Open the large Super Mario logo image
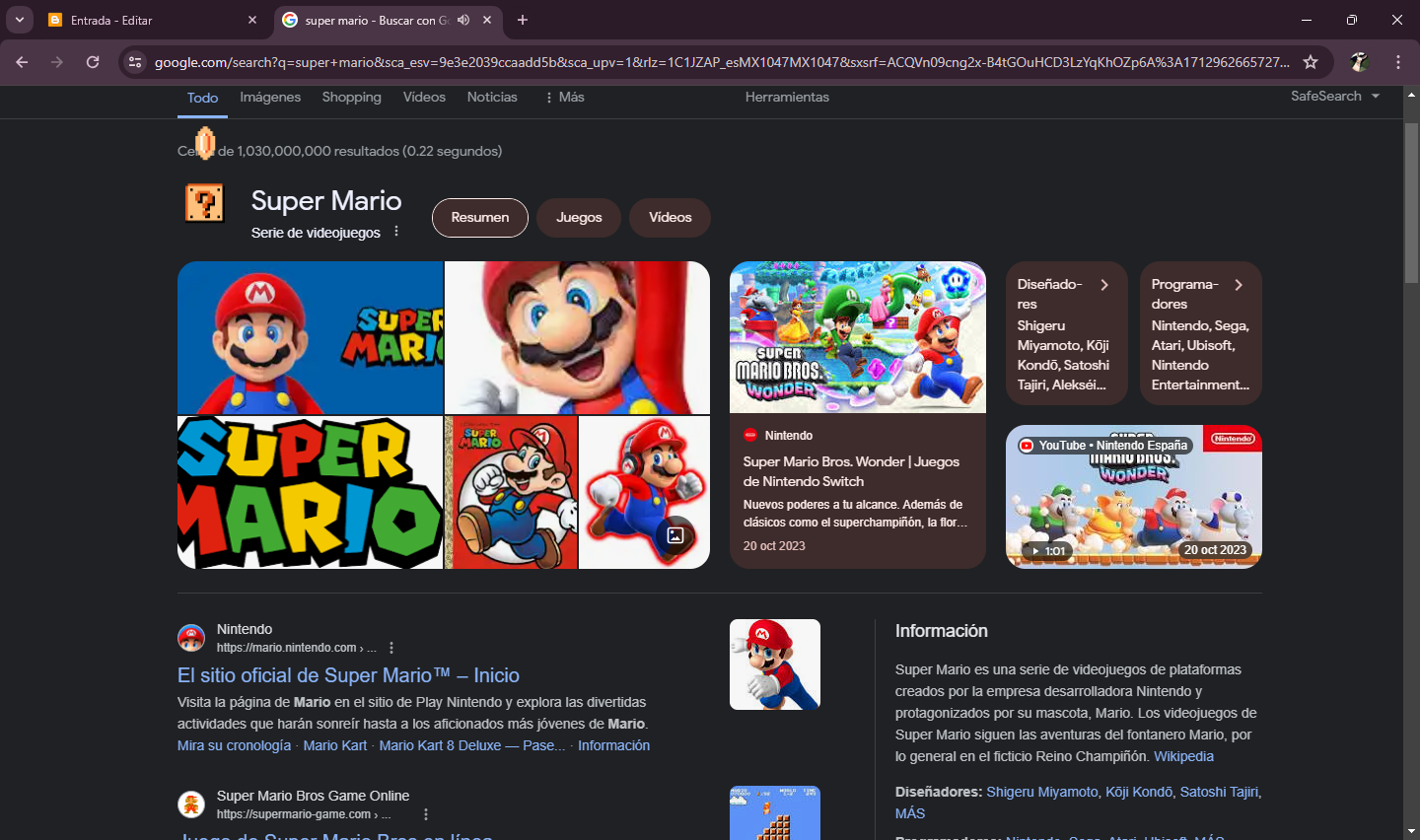 [311, 492]
